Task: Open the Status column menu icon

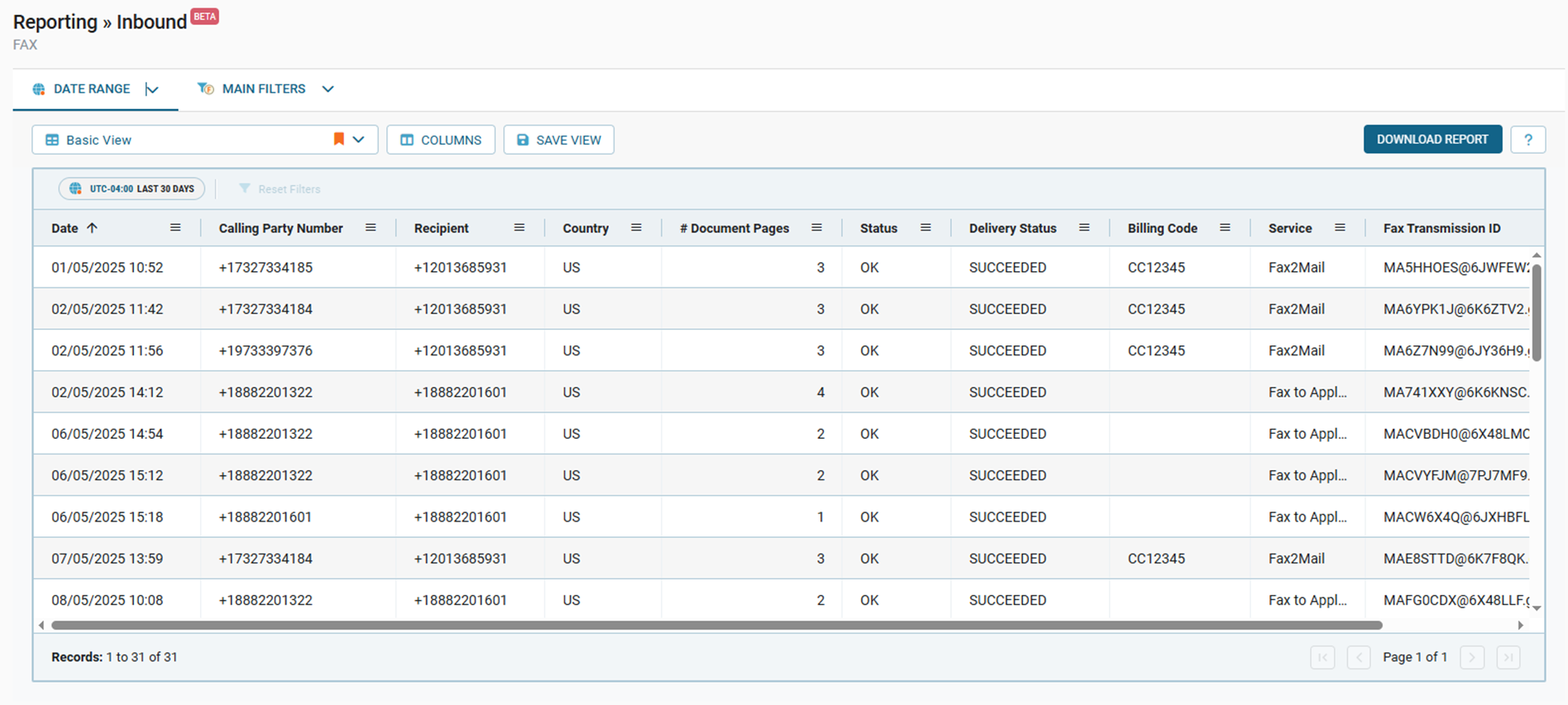Action: [x=925, y=228]
